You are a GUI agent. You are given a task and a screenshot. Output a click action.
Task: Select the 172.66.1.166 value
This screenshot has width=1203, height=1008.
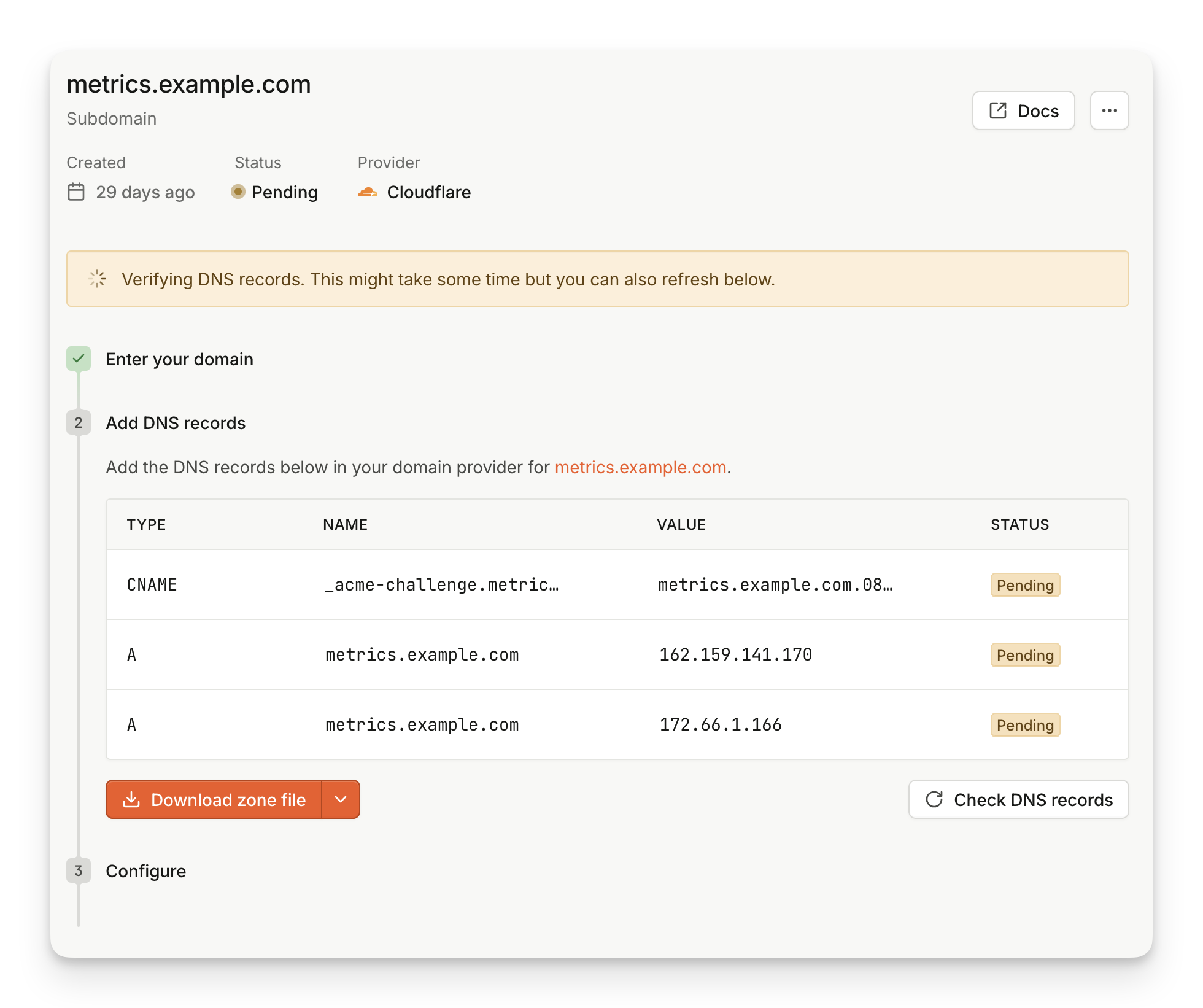pyautogui.click(x=721, y=724)
